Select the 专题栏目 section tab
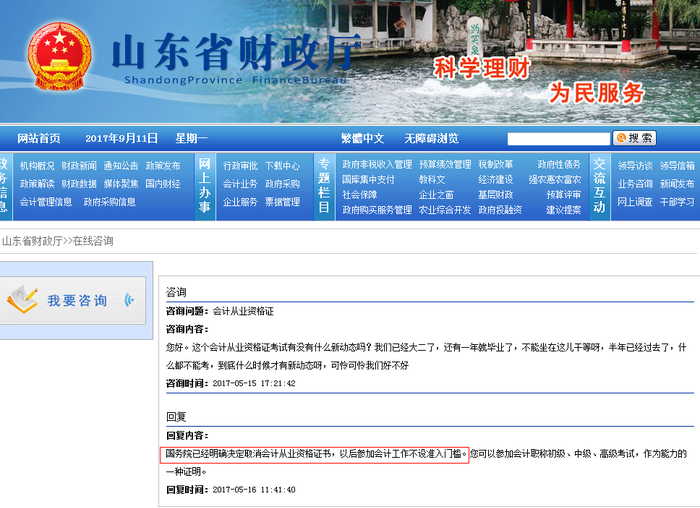700x508 pixels. (324, 186)
